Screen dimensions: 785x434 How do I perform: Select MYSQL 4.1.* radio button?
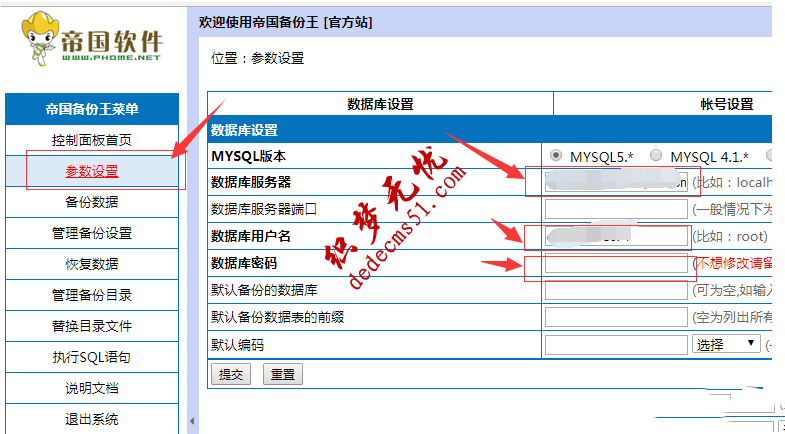(655, 156)
